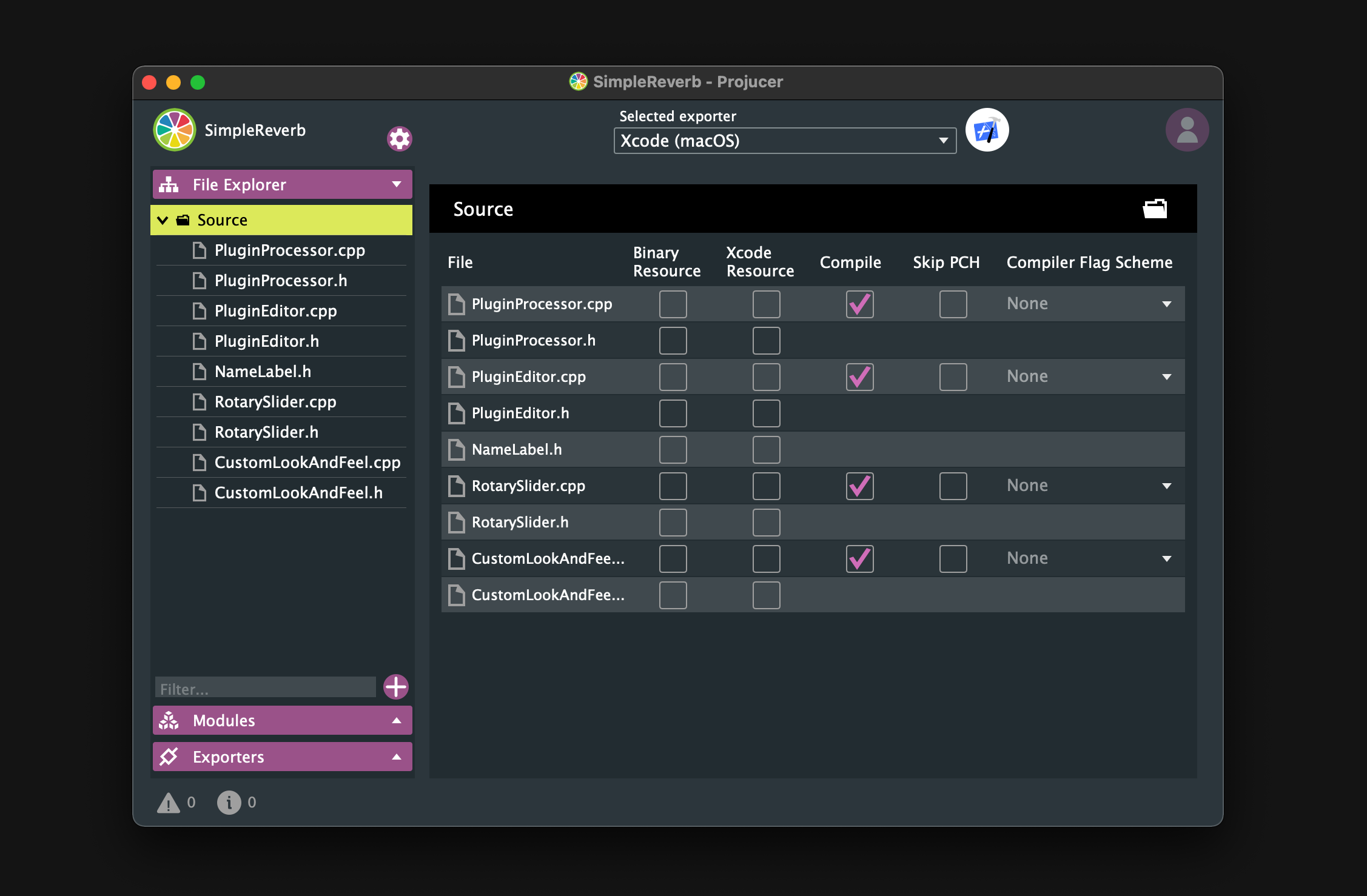
Task: Open the Selected exporter Xcode (macOS) dropdown
Action: (x=785, y=141)
